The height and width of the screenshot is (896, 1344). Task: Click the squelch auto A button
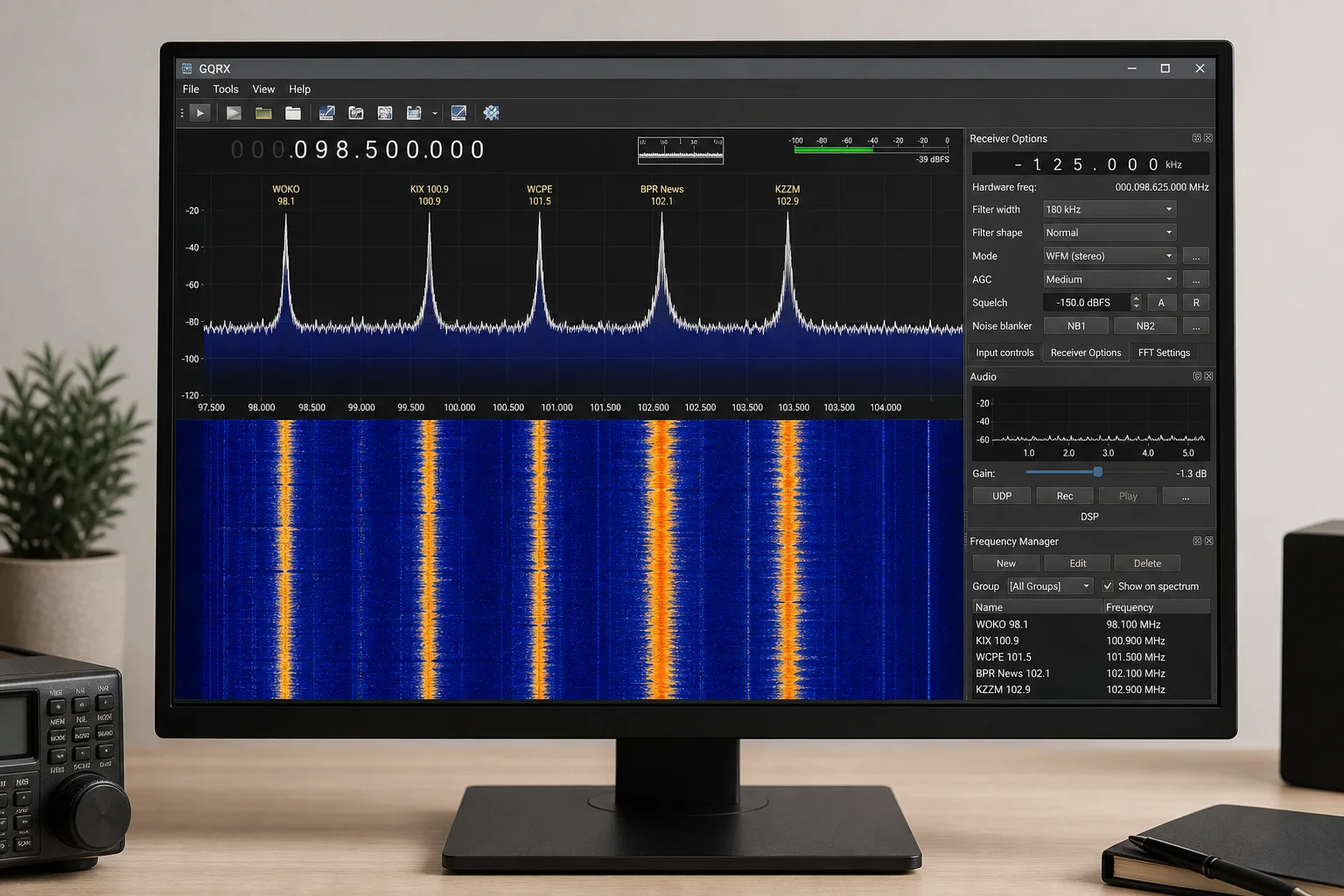1161,303
